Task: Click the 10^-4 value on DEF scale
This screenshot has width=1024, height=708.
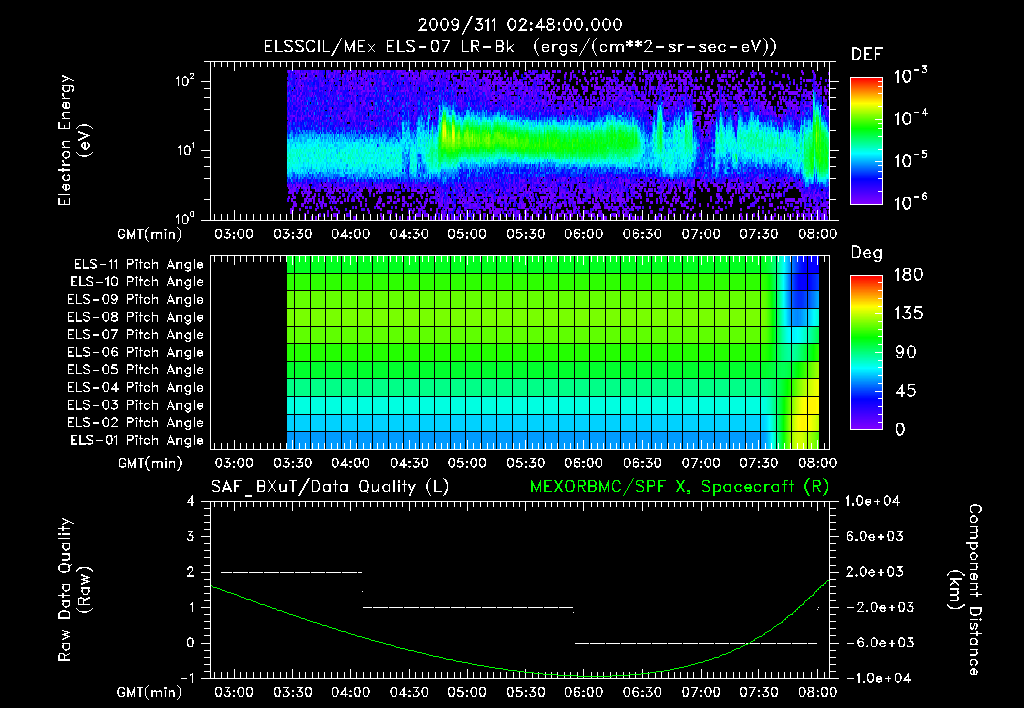Action: pyautogui.click(x=910, y=117)
